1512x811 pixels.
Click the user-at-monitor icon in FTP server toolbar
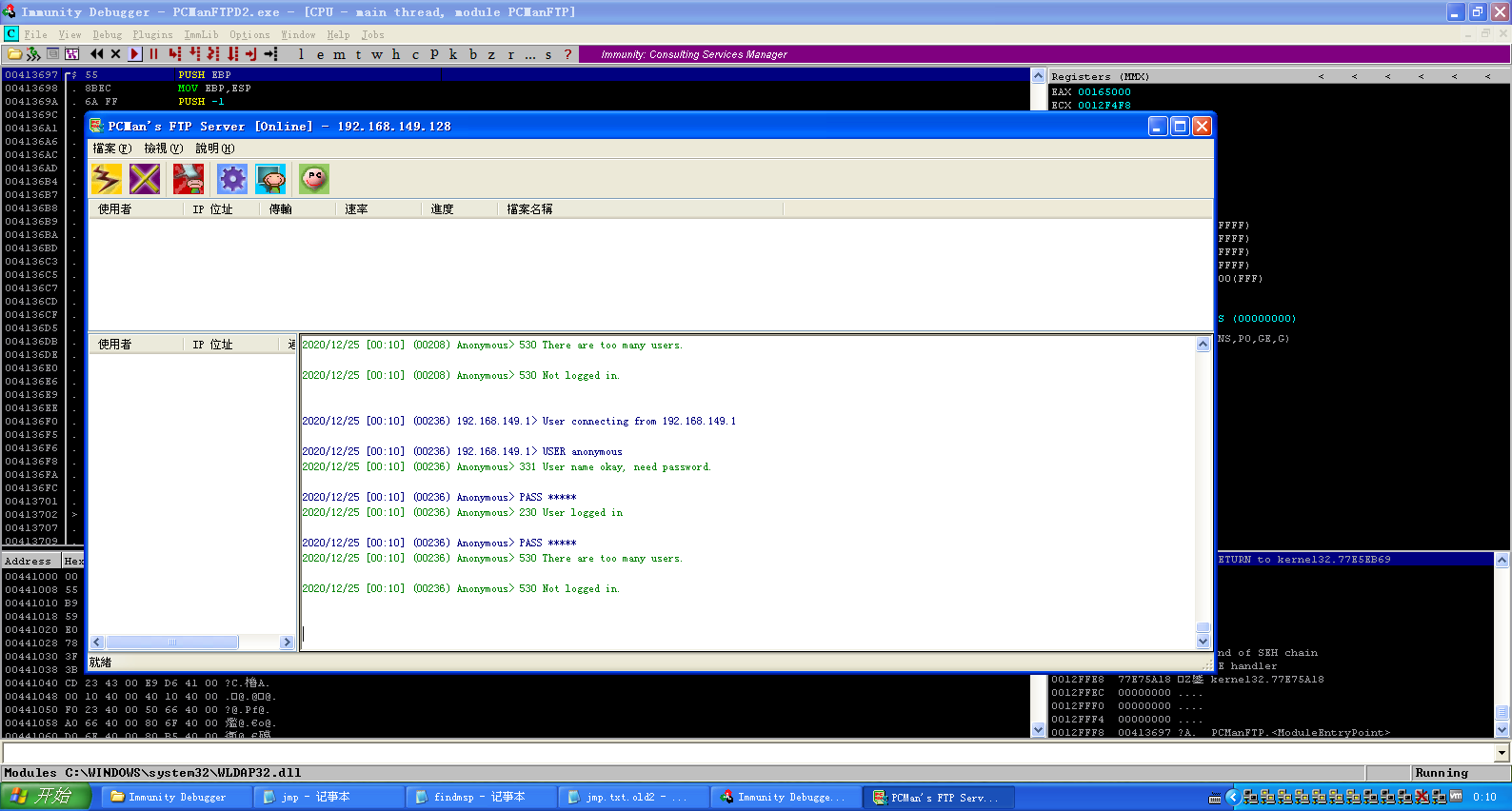tap(270, 178)
